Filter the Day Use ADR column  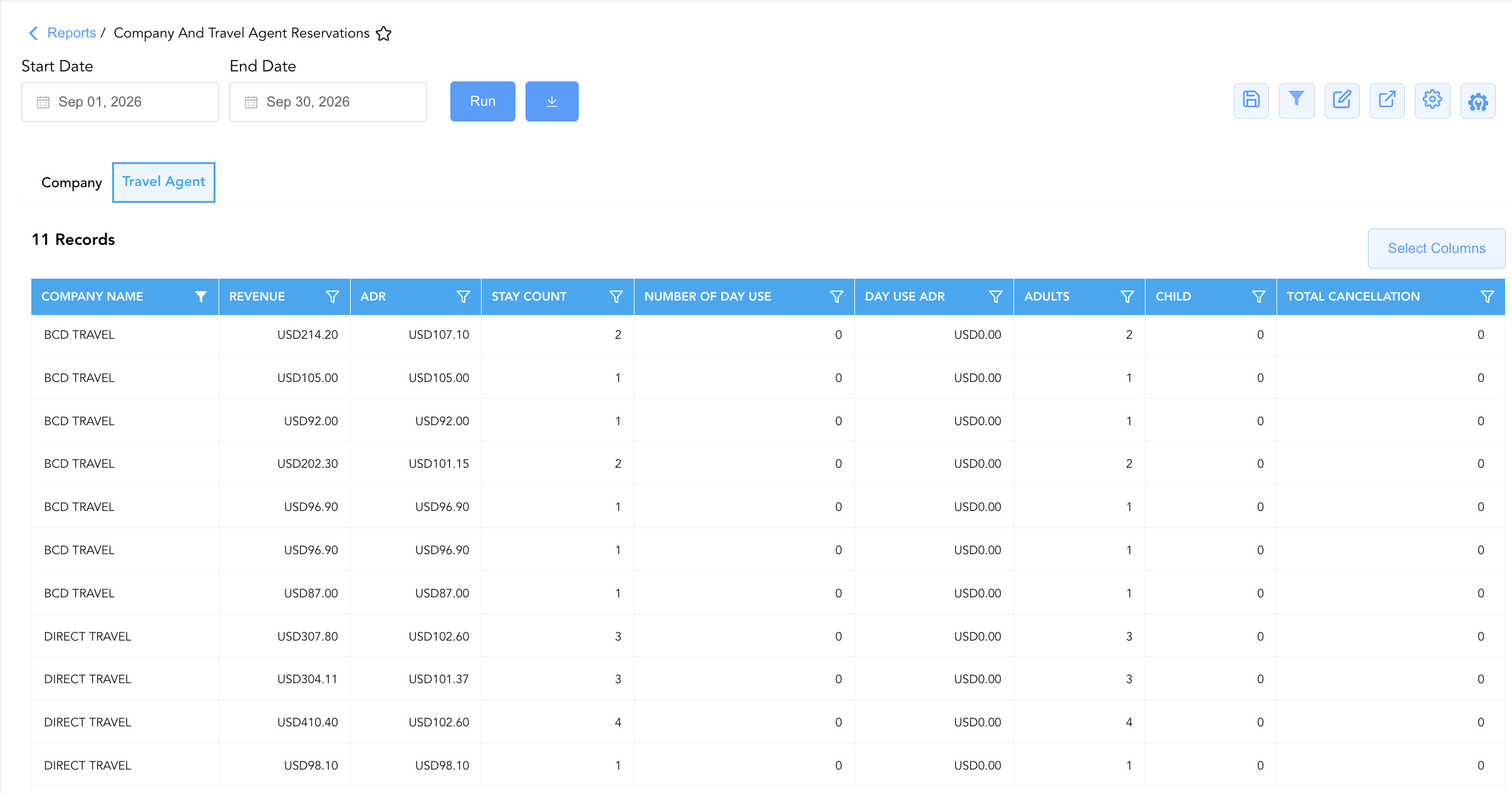996,297
